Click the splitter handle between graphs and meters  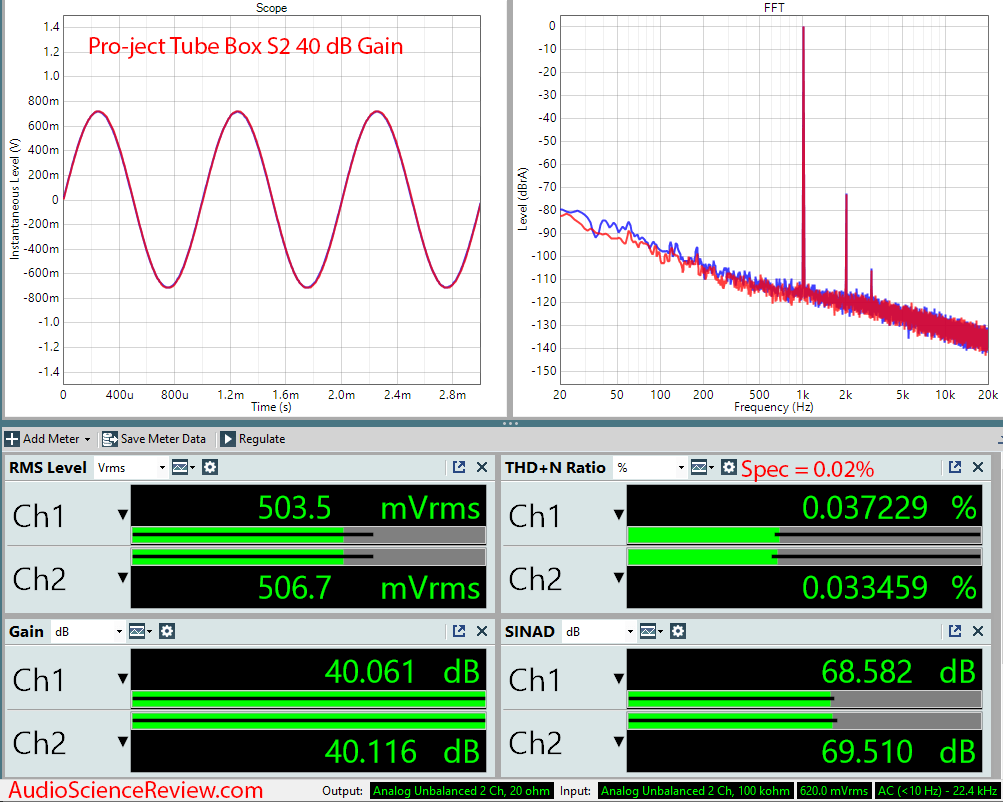point(510,423)
